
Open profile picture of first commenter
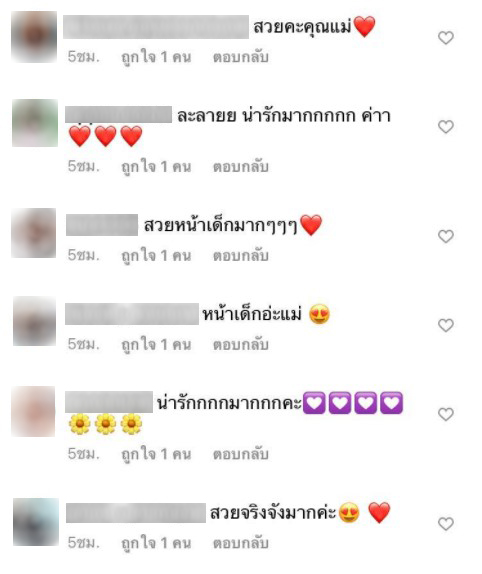[34, 37]
